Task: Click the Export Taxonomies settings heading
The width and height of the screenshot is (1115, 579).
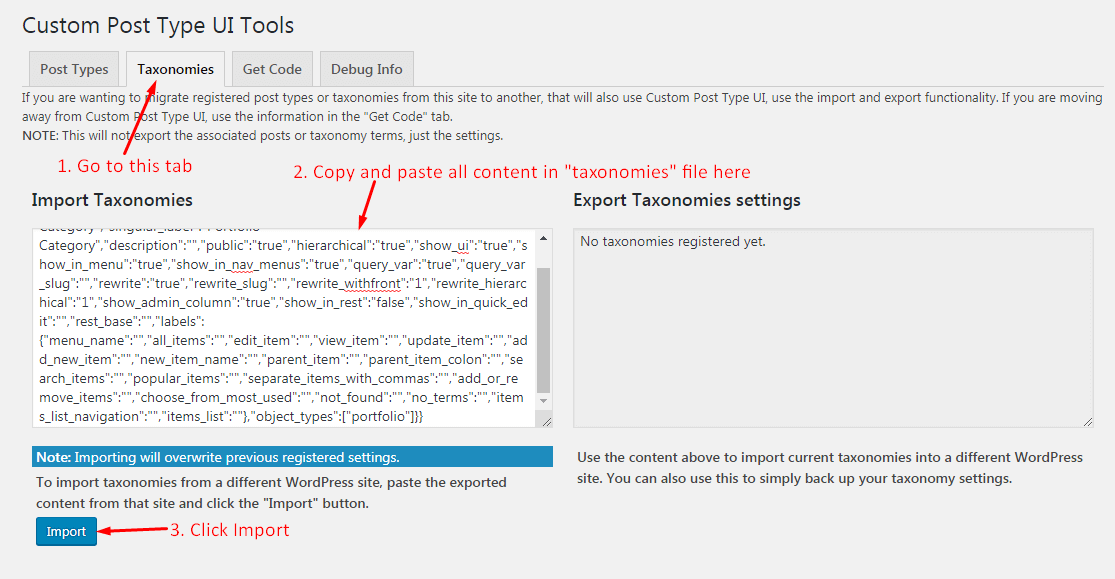Action: 687,200
